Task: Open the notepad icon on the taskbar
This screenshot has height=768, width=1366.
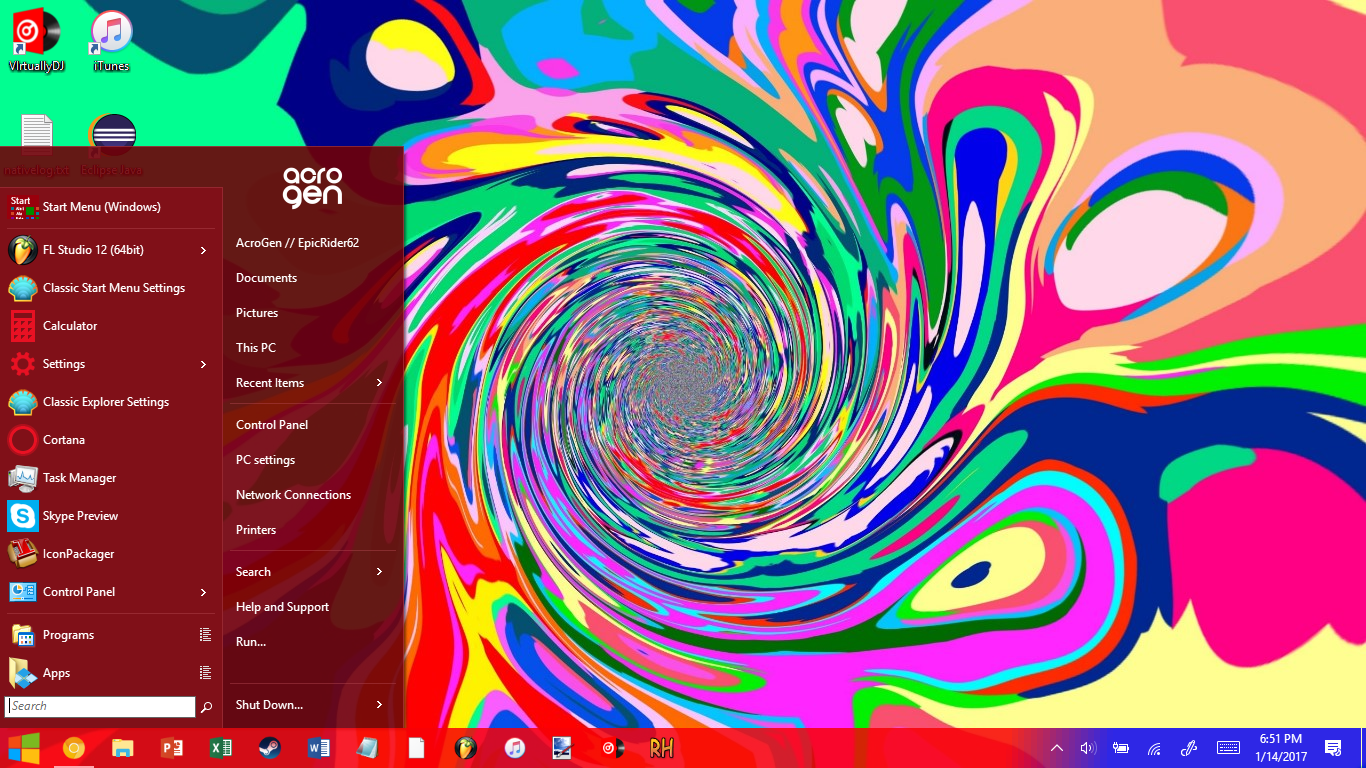Action: (368, 748)
